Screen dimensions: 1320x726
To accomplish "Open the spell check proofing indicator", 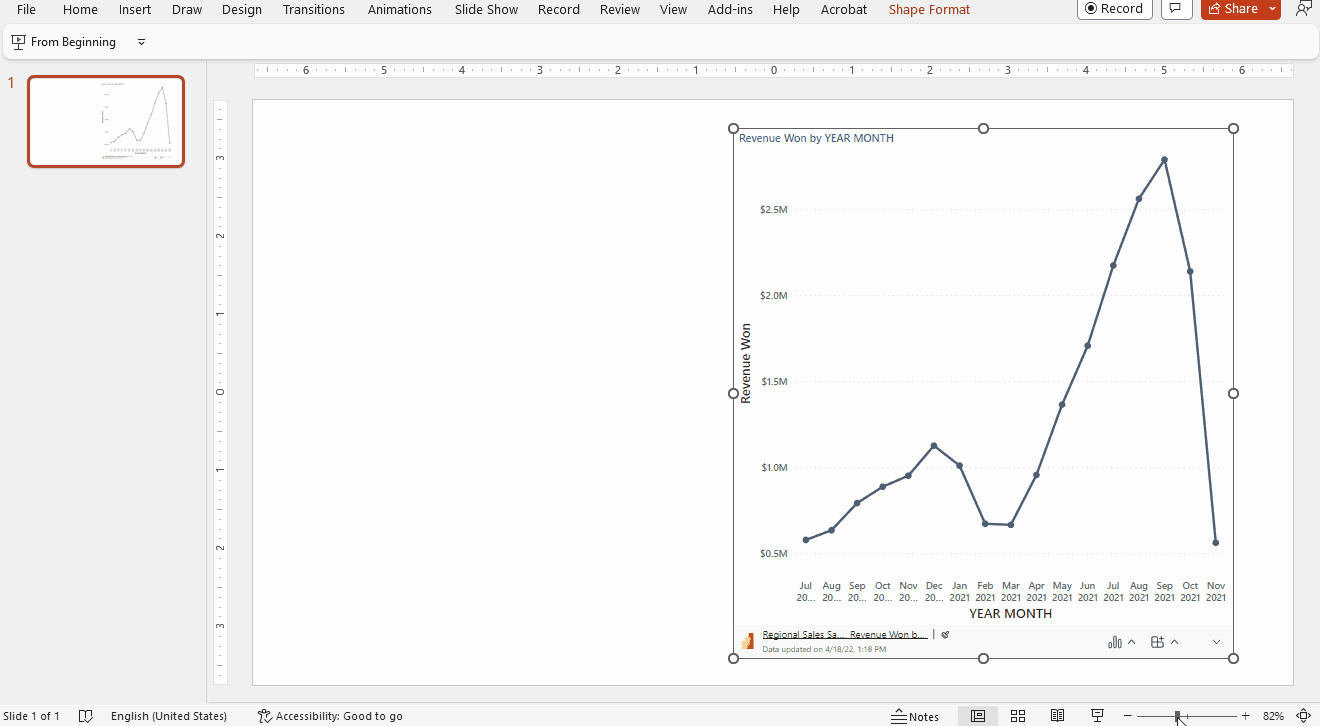I will 86,716.
